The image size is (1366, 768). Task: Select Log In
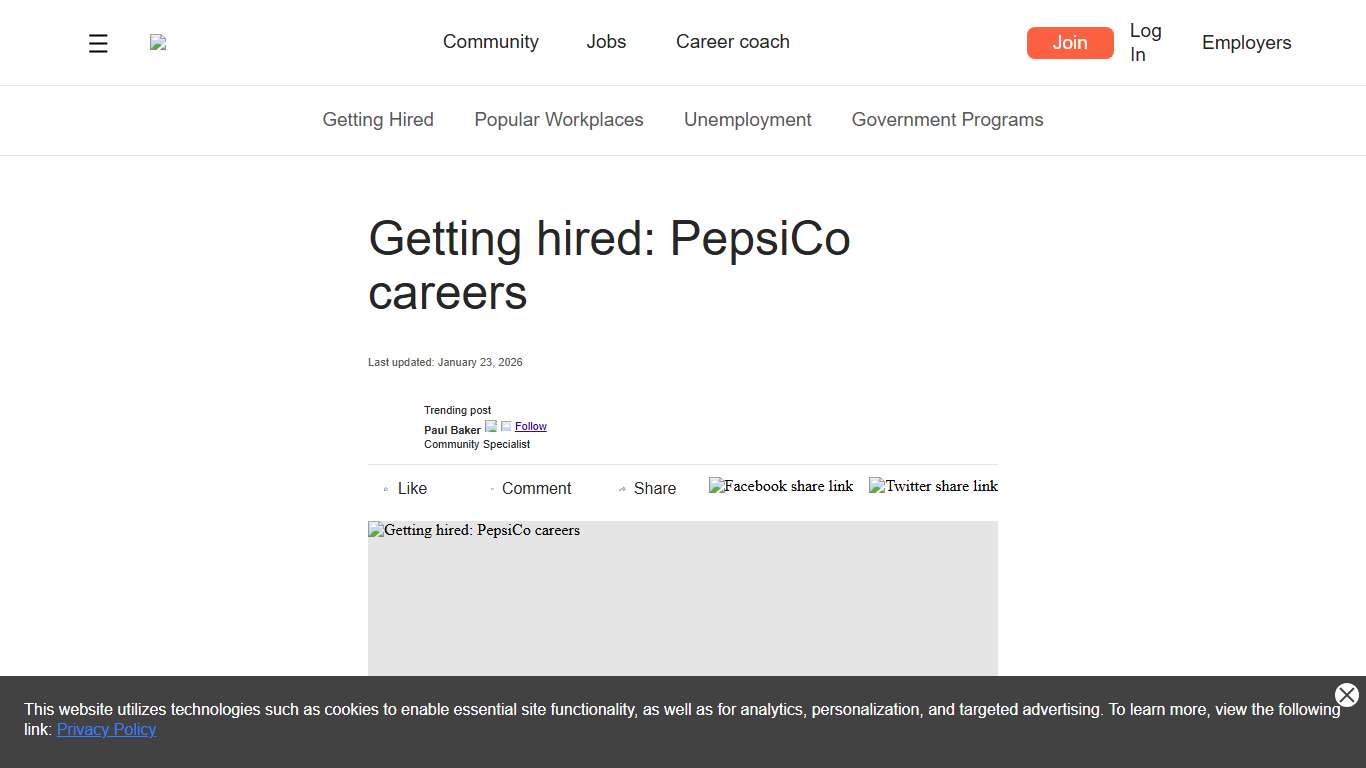click(x=1145, y=42)
